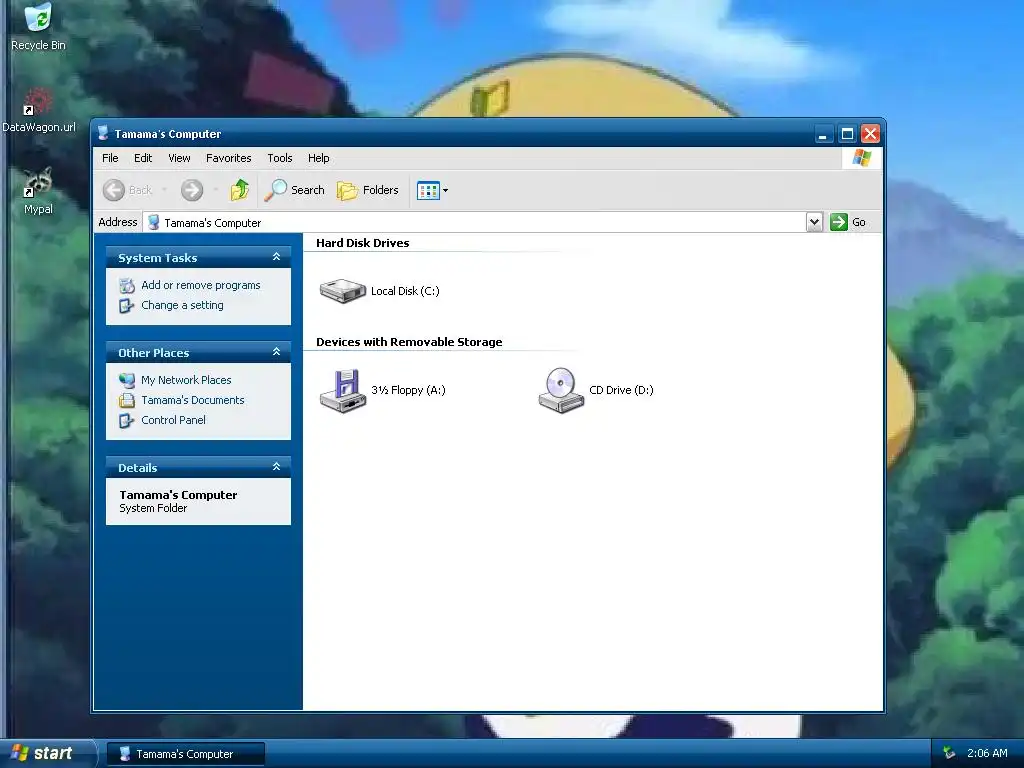Click the My Network Places icon
This screenshot has width=1024, height=768.
pos(127,380)
